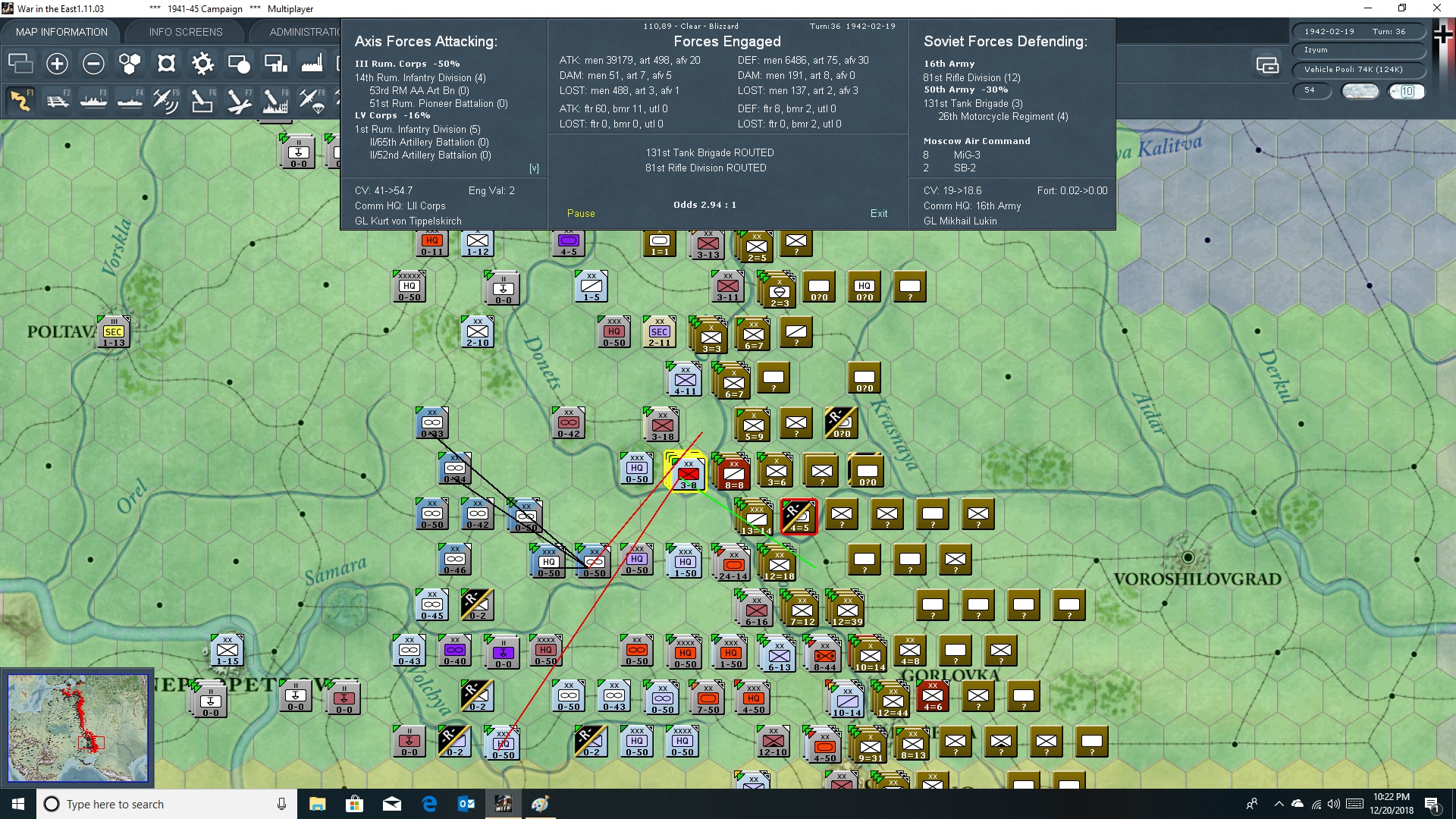
Task: Enable F9 air transport mode
Action: point(312,100)
